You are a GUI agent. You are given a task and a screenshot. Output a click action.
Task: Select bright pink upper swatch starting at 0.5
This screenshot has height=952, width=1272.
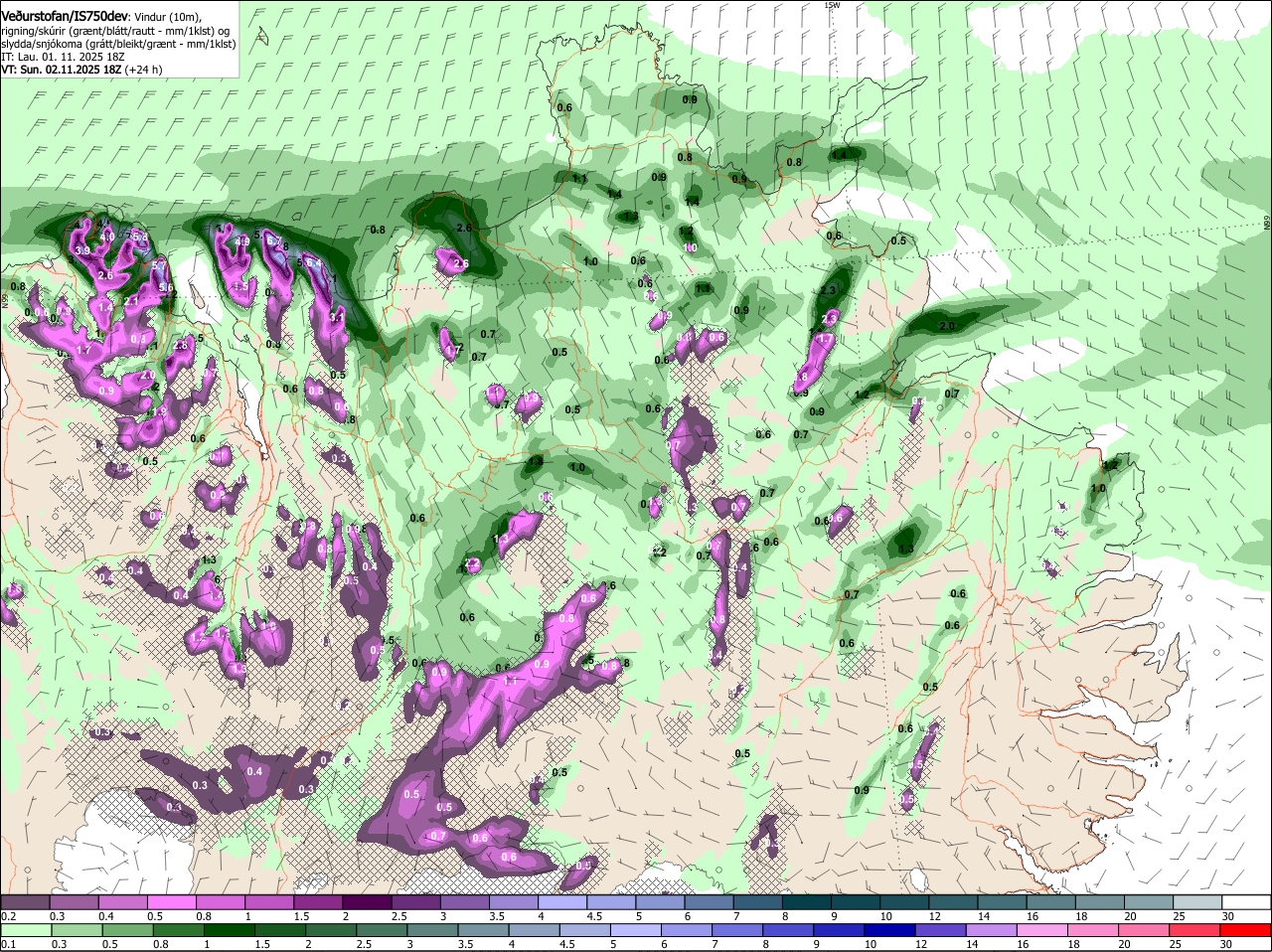(x=171, y=901)
